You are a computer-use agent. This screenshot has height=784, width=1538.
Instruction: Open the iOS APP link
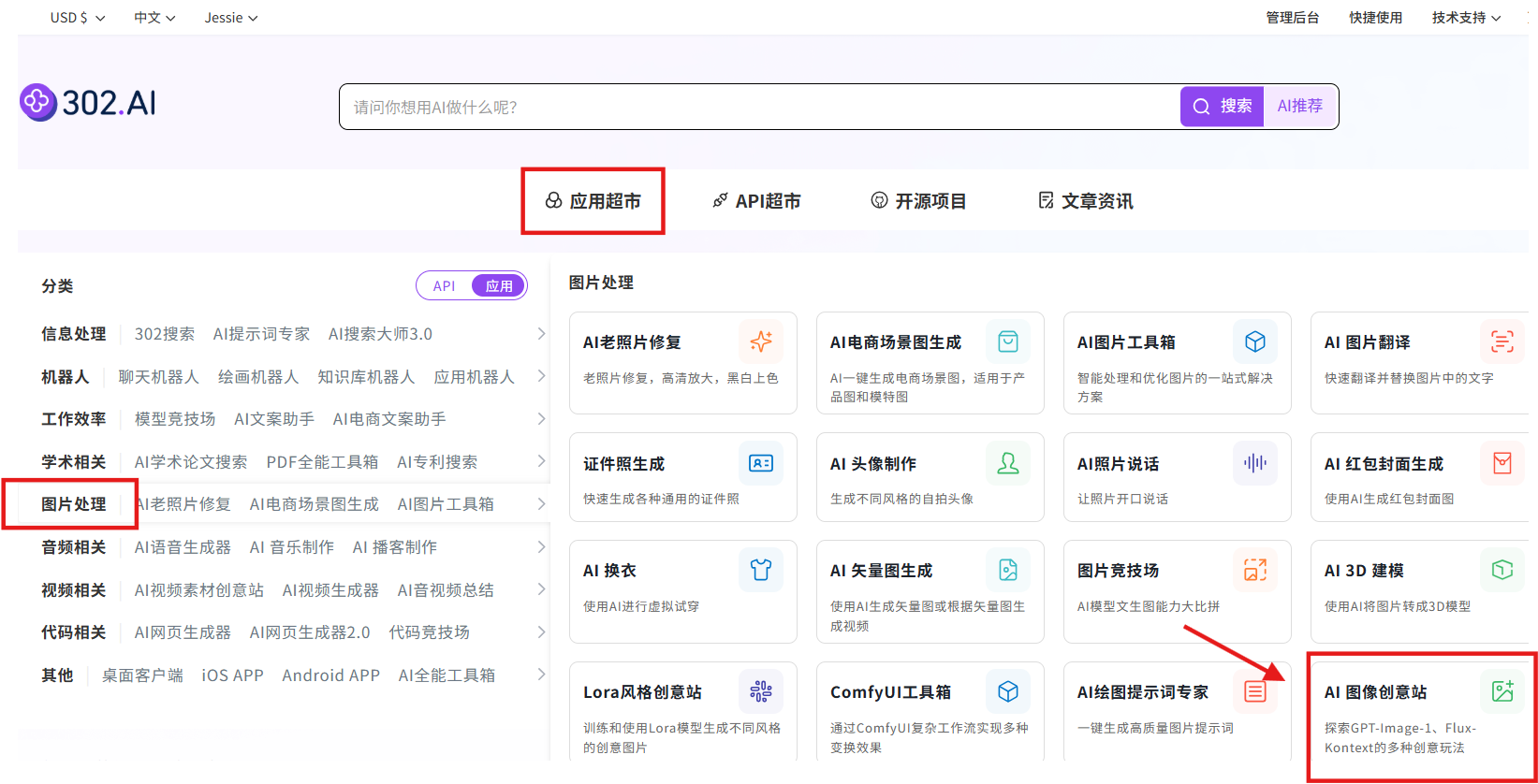[x=232, y=675]
